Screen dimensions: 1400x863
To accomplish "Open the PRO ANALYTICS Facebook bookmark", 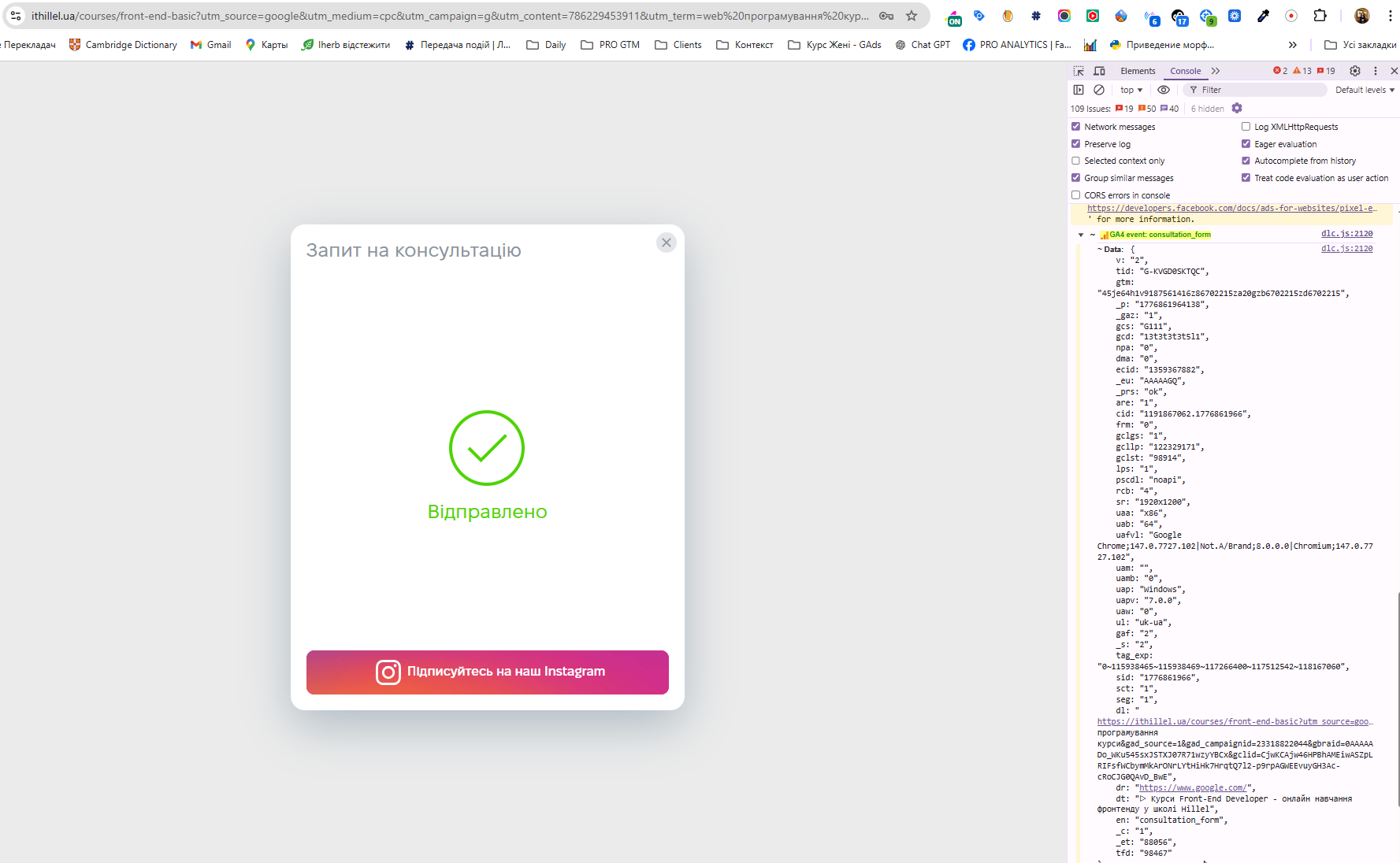I will 1017,45.
